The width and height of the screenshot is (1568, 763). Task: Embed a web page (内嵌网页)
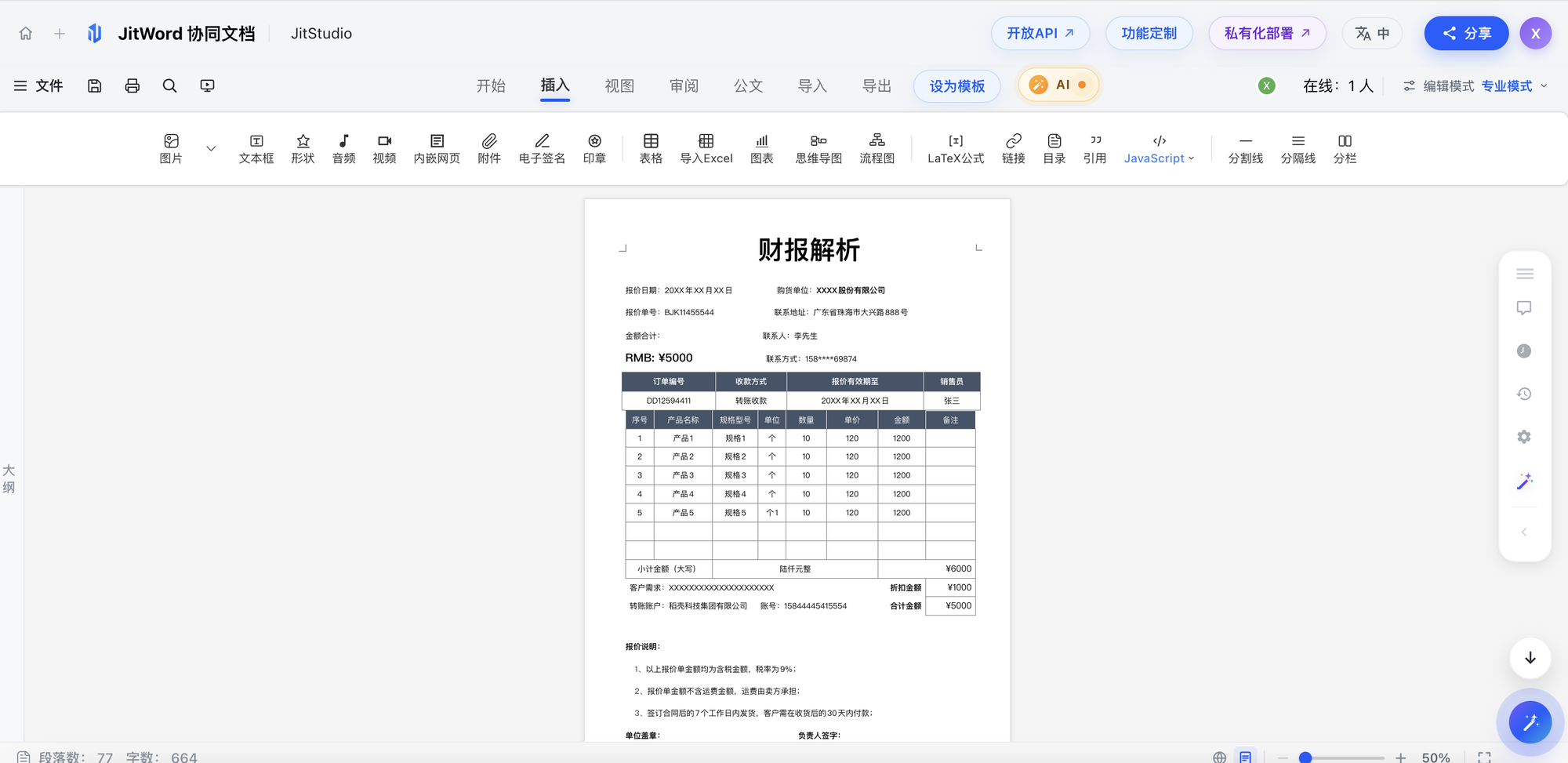point(437,148)
